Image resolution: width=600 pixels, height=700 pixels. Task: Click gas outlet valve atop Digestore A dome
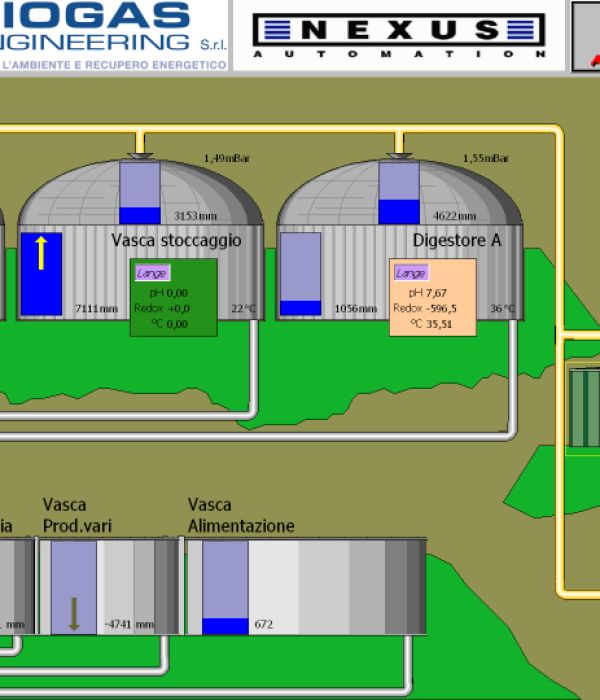pyautogui.click(x=399, y=155)
